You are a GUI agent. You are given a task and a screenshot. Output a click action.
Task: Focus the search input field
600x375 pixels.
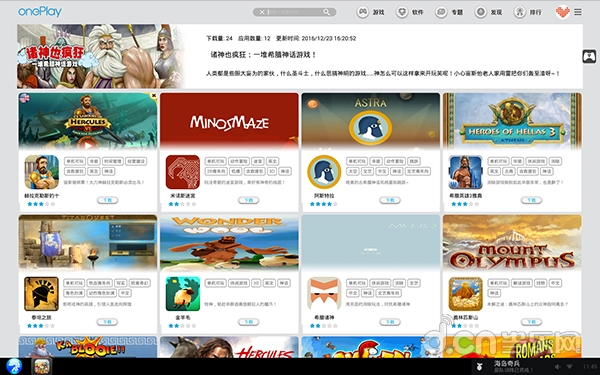point(295,12)
